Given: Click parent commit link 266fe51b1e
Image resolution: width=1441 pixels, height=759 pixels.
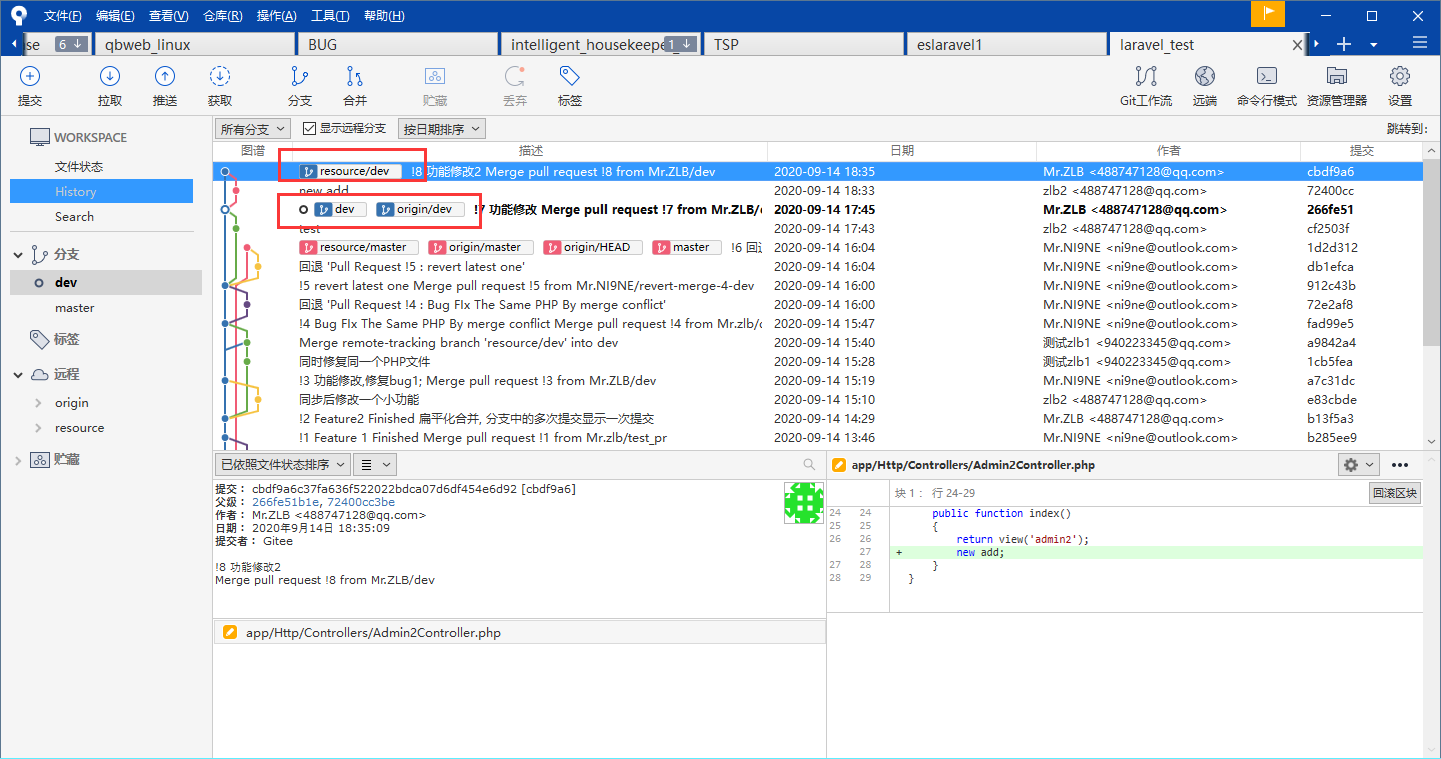Looking at the screenshot, I should pyautogui.click(x=286, y=502).
